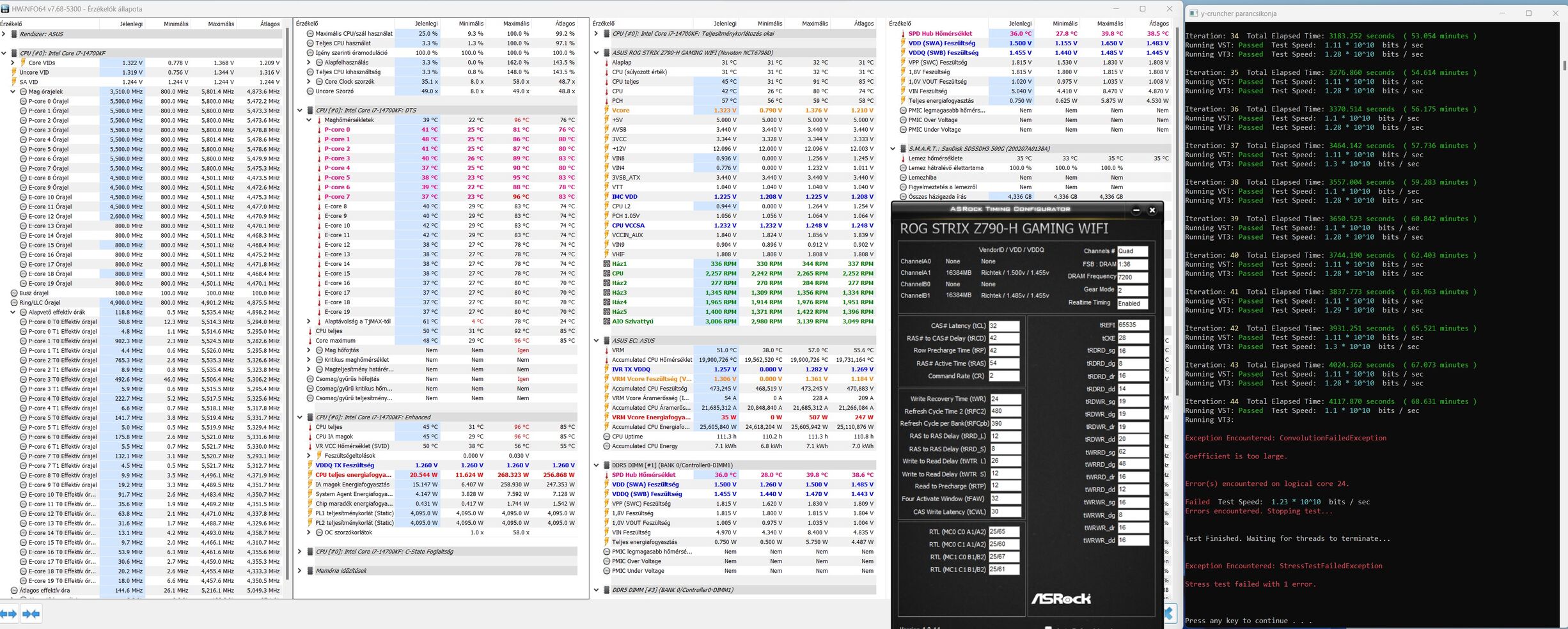
Task: Click the chip icon beside 'ASUS EC: ASUS'
Action: tap(607, 341)
